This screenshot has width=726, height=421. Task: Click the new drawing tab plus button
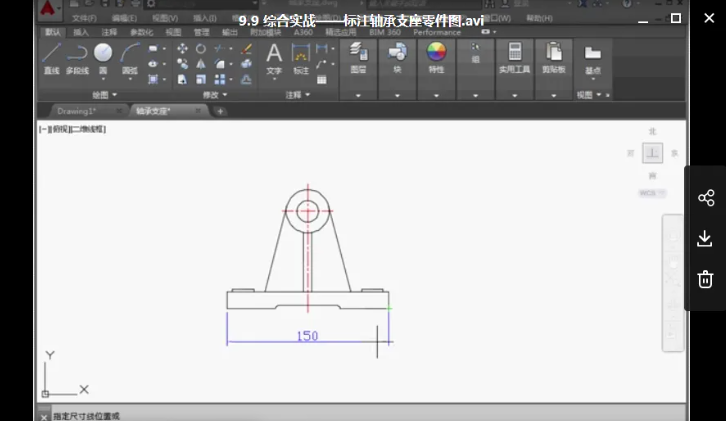[x=220, y=111]
